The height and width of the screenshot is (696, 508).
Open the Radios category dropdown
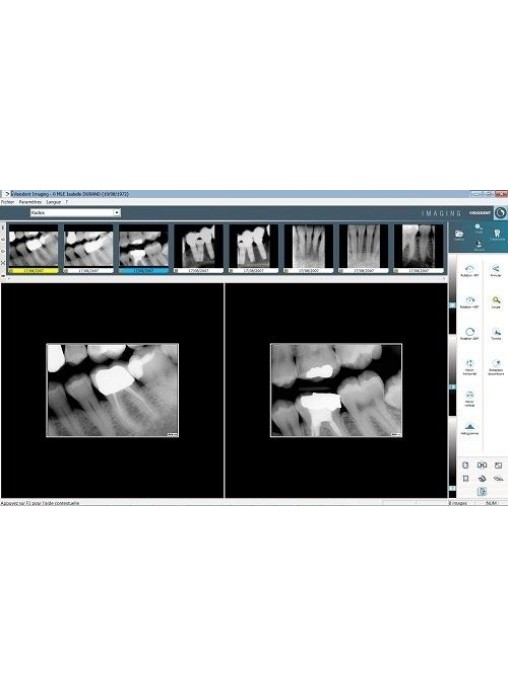(75, 213)
